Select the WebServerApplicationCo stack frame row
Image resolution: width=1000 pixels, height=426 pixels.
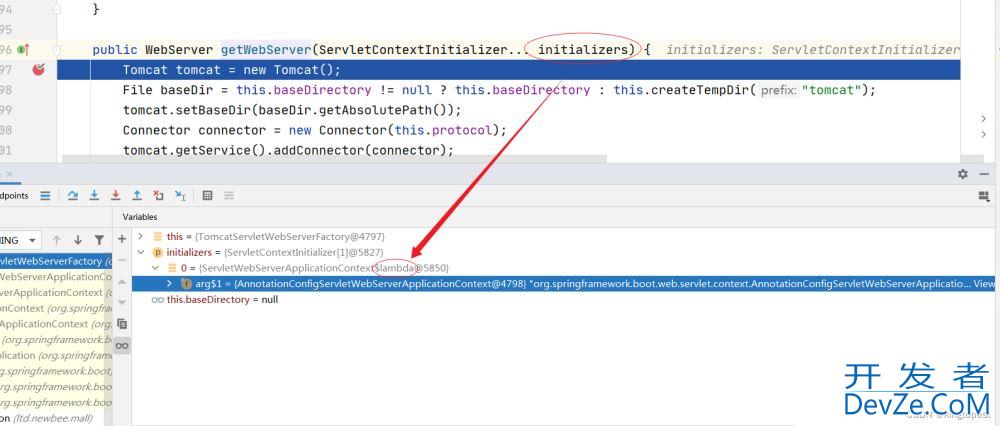point(56,277)
